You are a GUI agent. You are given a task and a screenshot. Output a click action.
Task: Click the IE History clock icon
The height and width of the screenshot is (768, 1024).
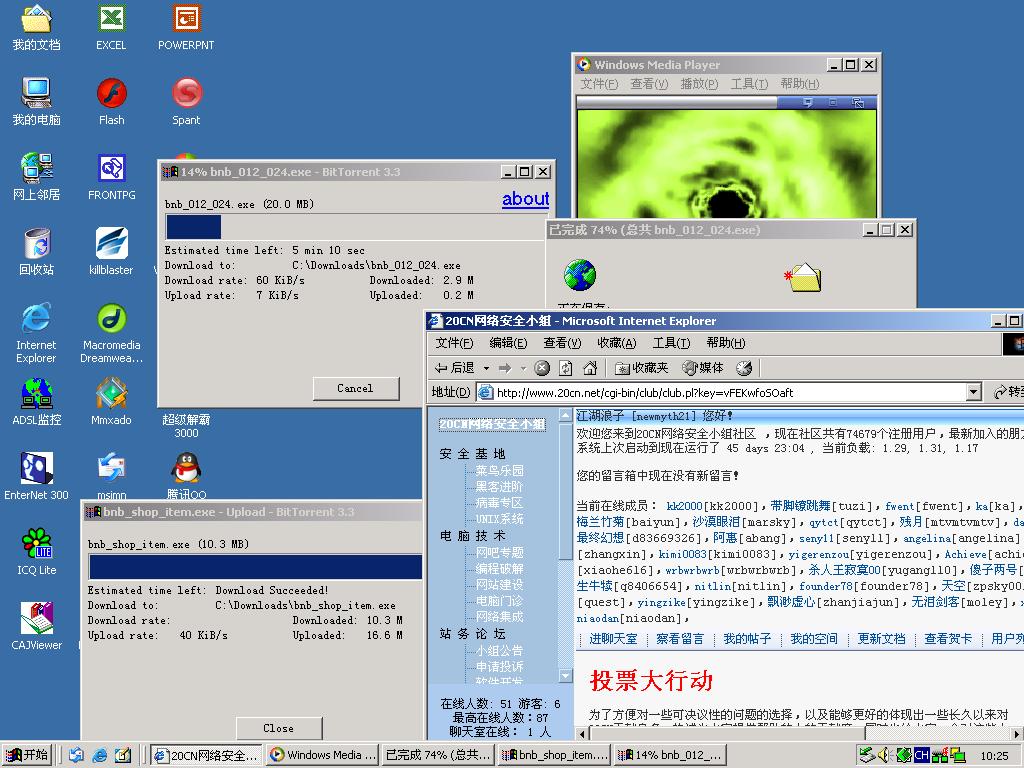(x=744, y=368)
